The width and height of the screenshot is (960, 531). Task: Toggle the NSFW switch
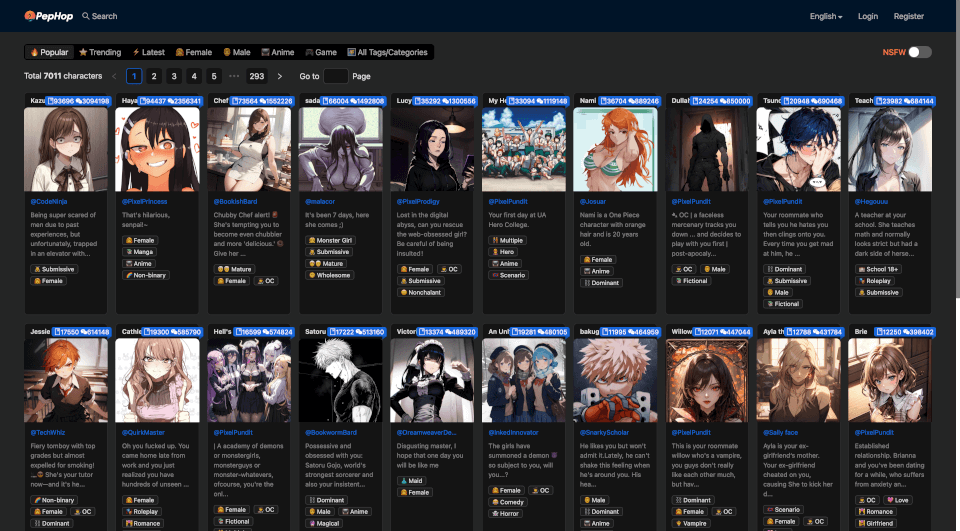920,52
